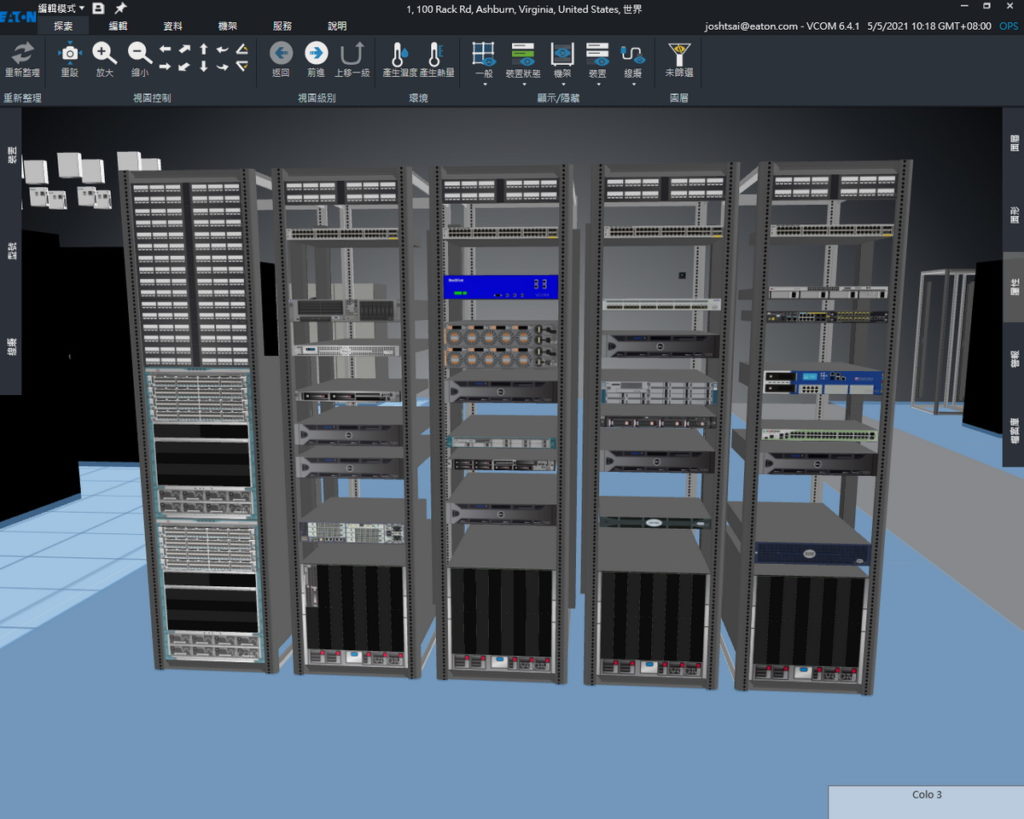Screen dimensions: 1024x819
Task: Click the Colo 3 label panel
Action: pyautogui.click(x=926, y=801)
